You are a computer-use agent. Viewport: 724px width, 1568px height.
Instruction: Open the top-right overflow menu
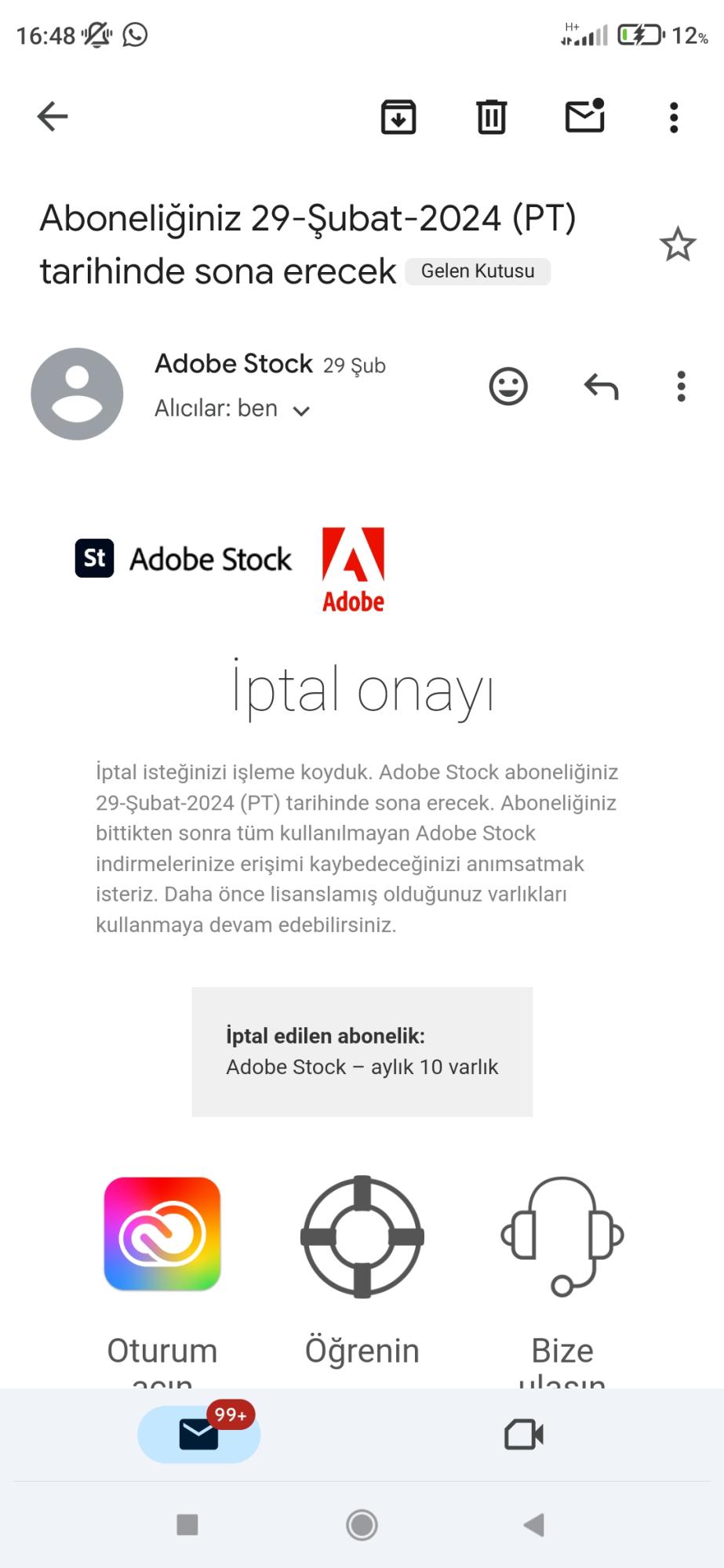click(x=671, y=116)
